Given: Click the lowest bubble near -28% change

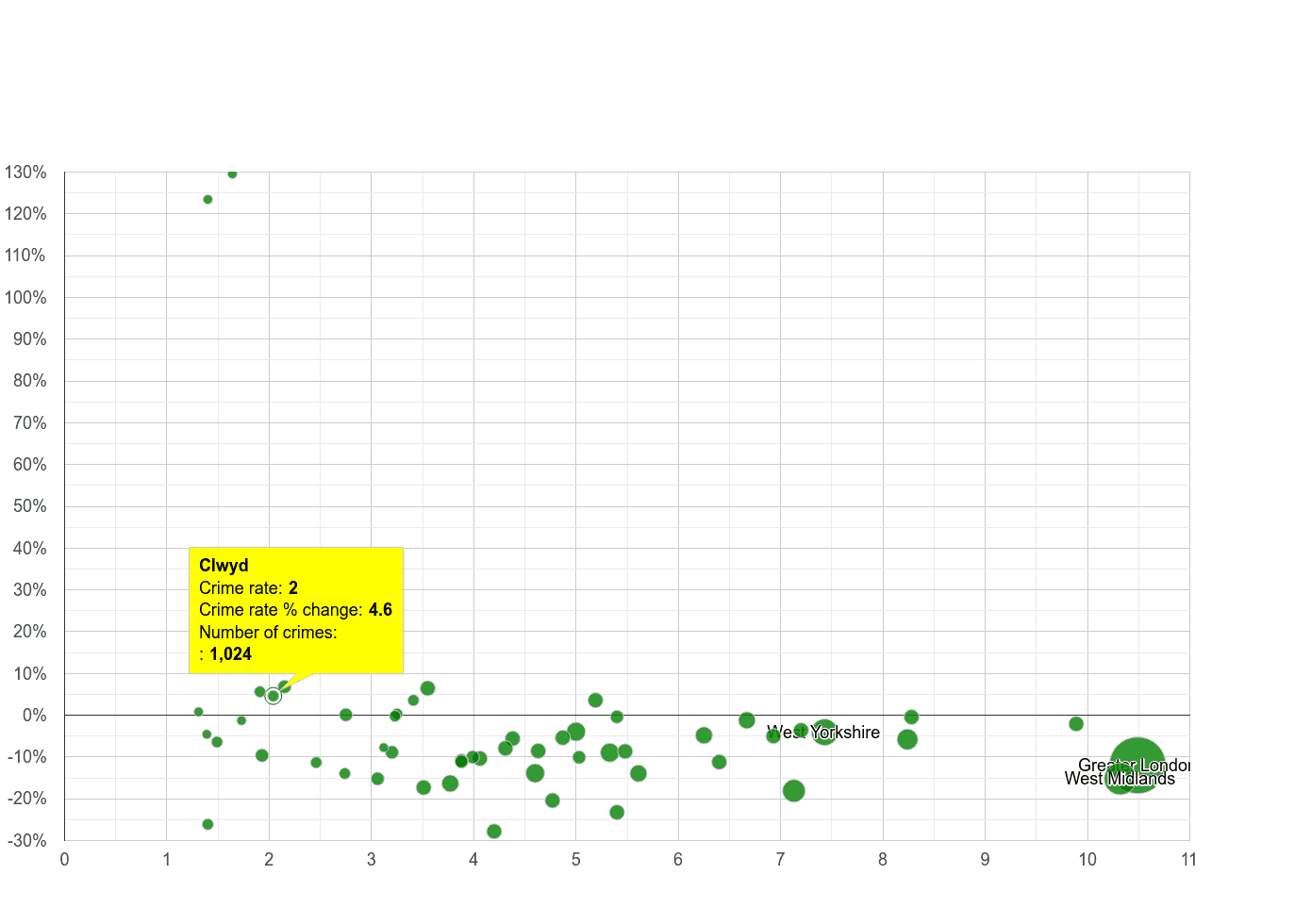Looking at the screenshot, I should (x=494, y=831).
